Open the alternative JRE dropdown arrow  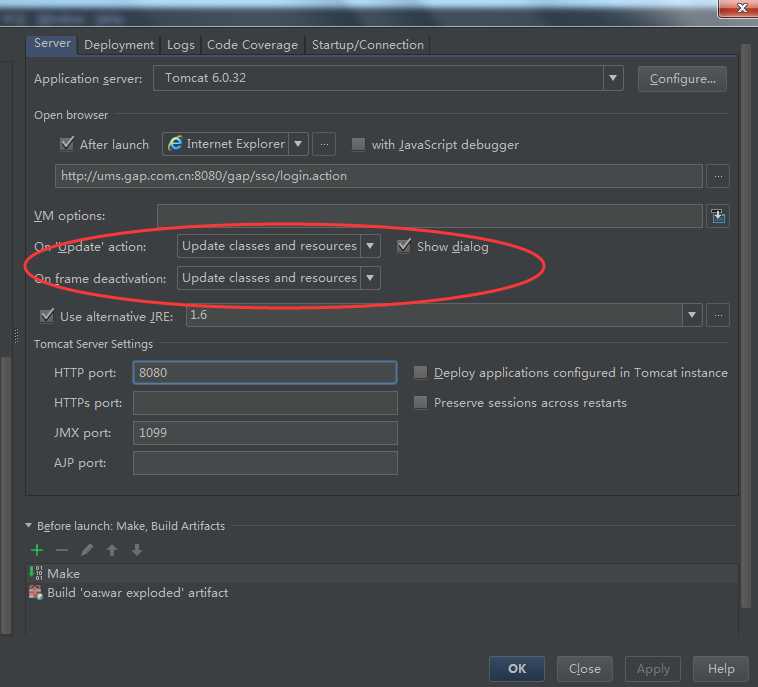692,315
